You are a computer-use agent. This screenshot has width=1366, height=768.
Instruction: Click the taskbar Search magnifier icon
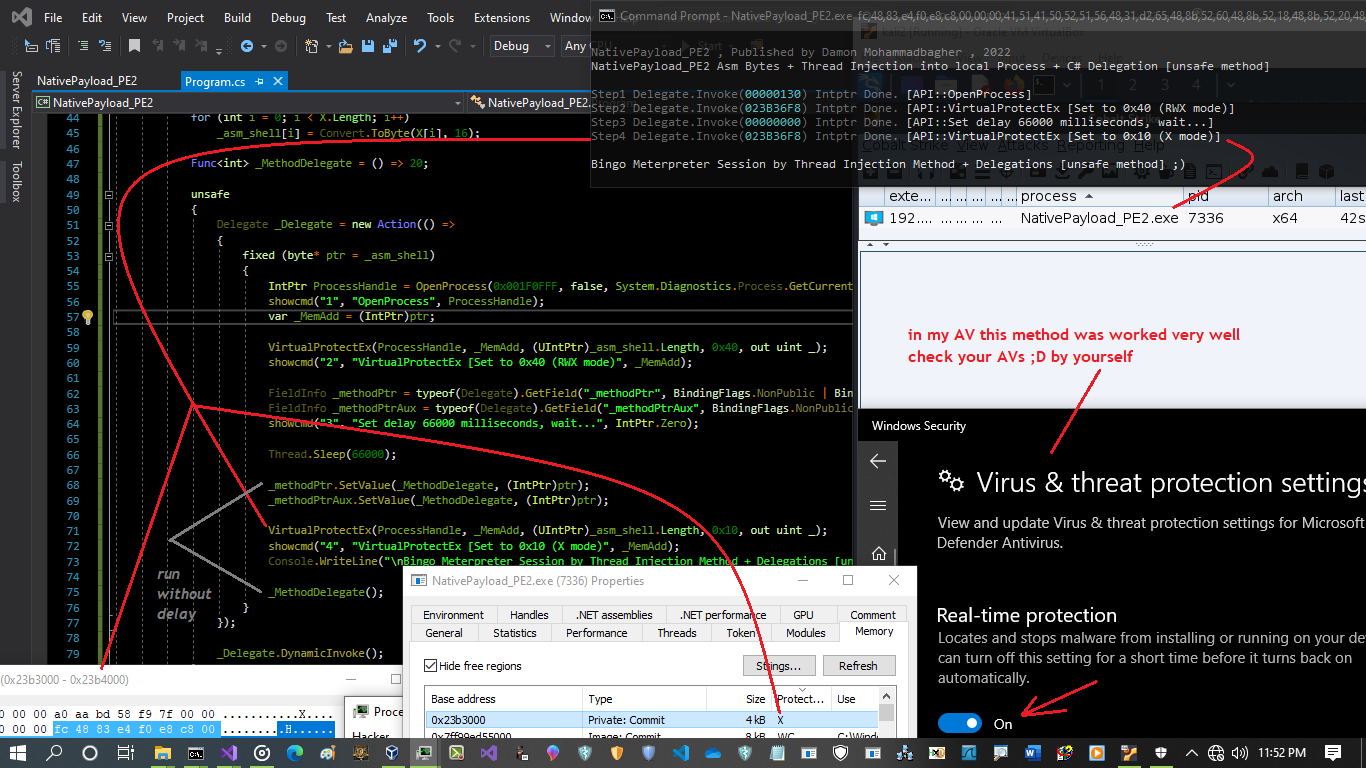56,752
